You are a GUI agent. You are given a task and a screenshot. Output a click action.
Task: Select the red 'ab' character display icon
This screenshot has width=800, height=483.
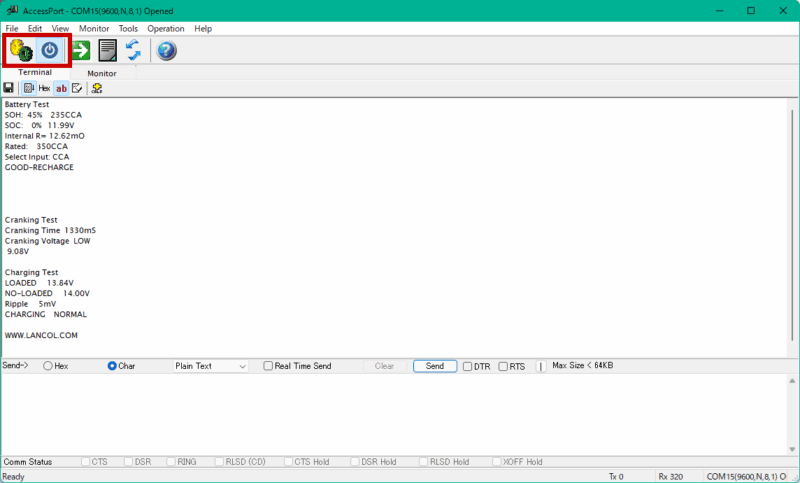click(x=61, y=88)
